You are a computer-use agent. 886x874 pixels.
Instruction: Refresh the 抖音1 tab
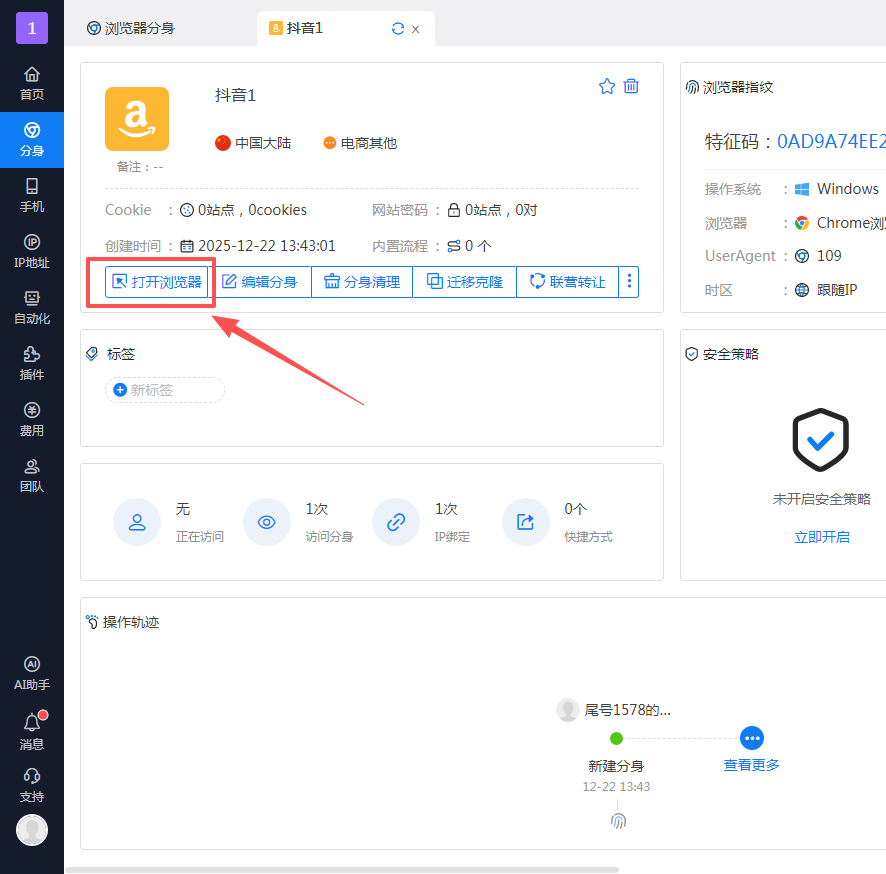tap(397, 29)
